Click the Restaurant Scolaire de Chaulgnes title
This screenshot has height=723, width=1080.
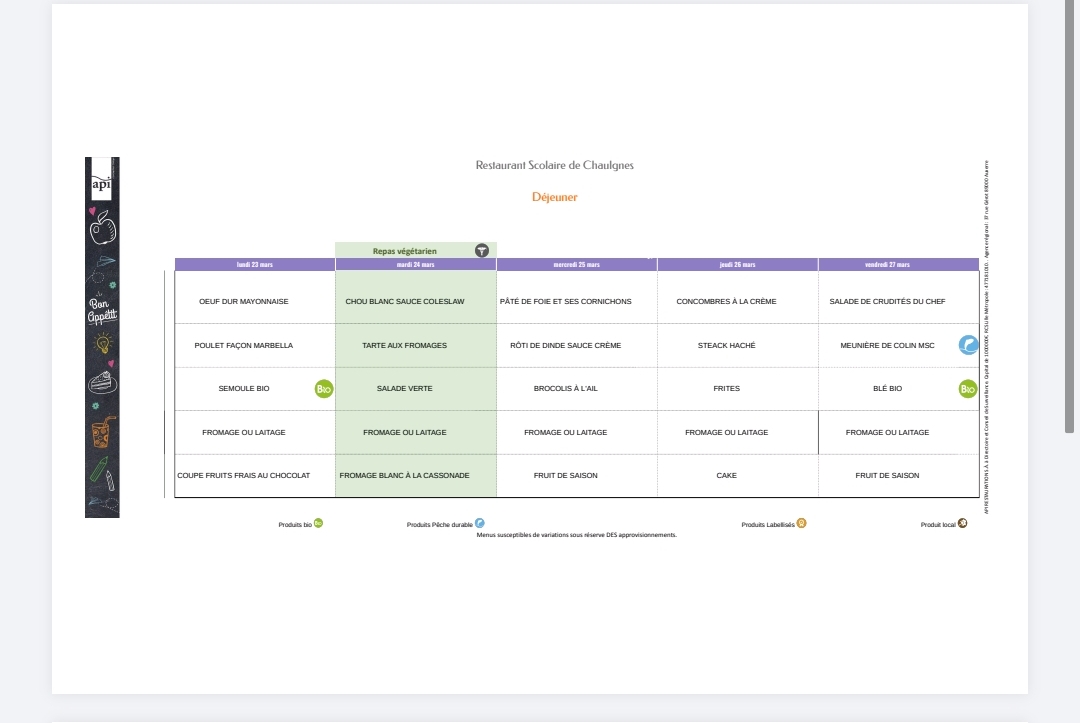pyautogui.click(x=554, y=165)
